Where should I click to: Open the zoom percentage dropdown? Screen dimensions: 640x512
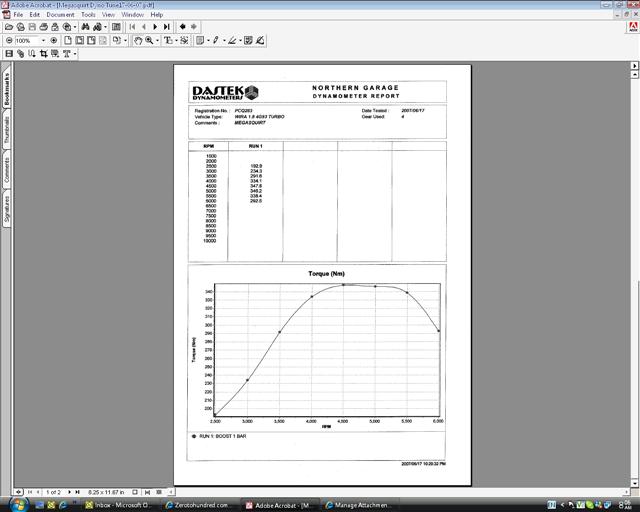(44, 41)
